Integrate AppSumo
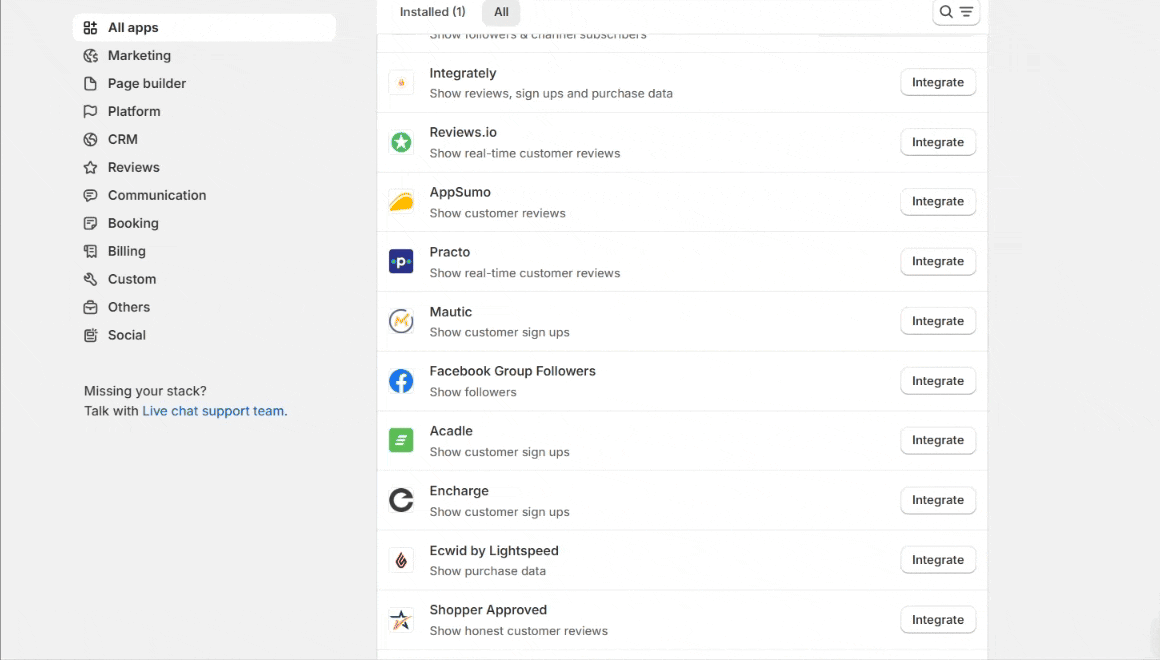1160x660 pixels. 937,201
